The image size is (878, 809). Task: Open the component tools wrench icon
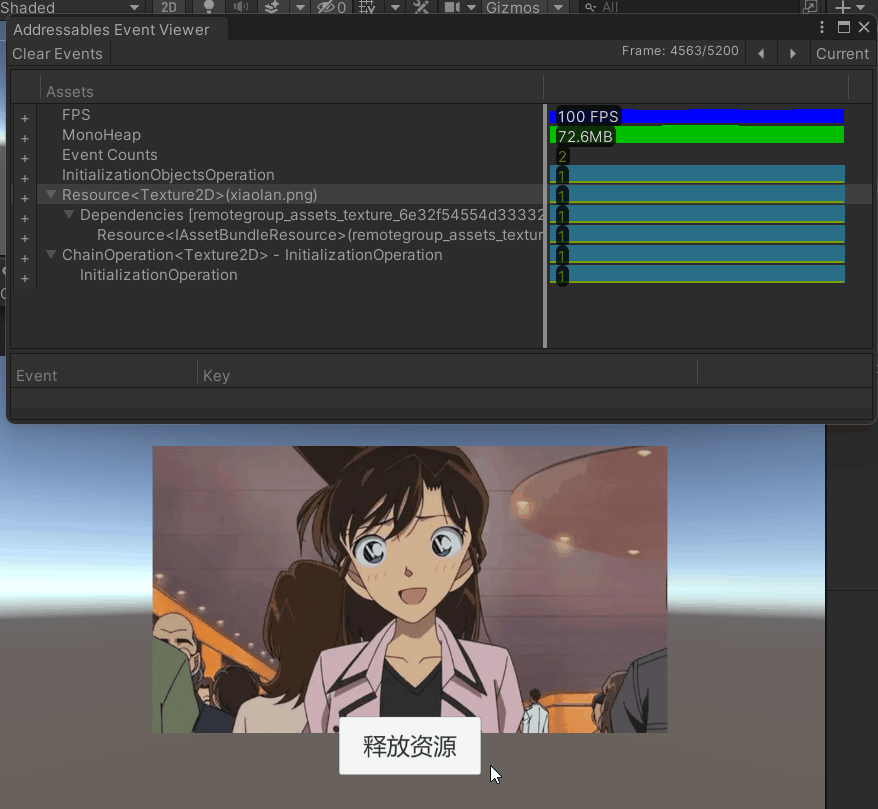coord(421,7)
